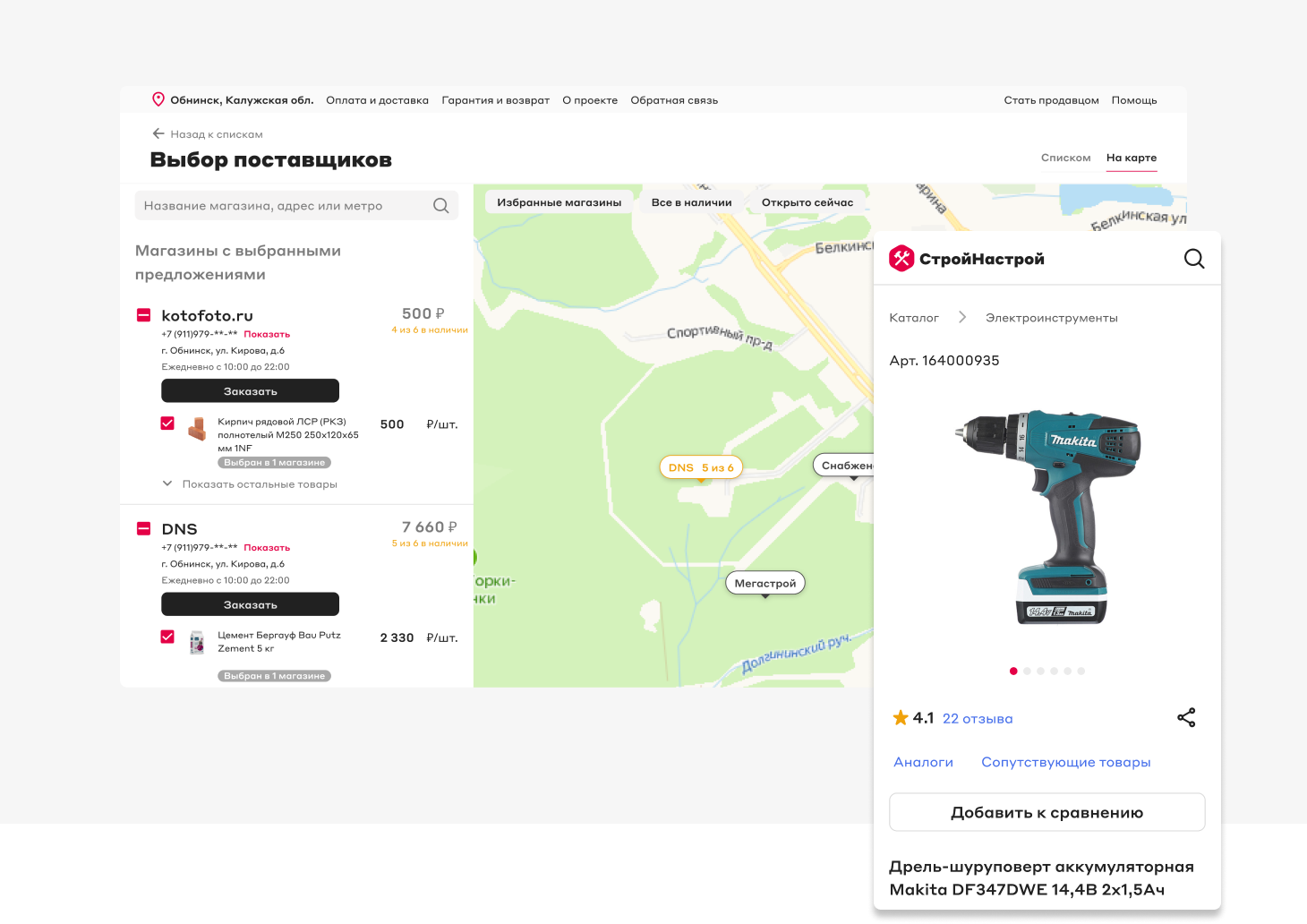This screenshot has width=1307, height=924.
Task: Select the last image carousel dot
Action: (x=1081, y=671)
